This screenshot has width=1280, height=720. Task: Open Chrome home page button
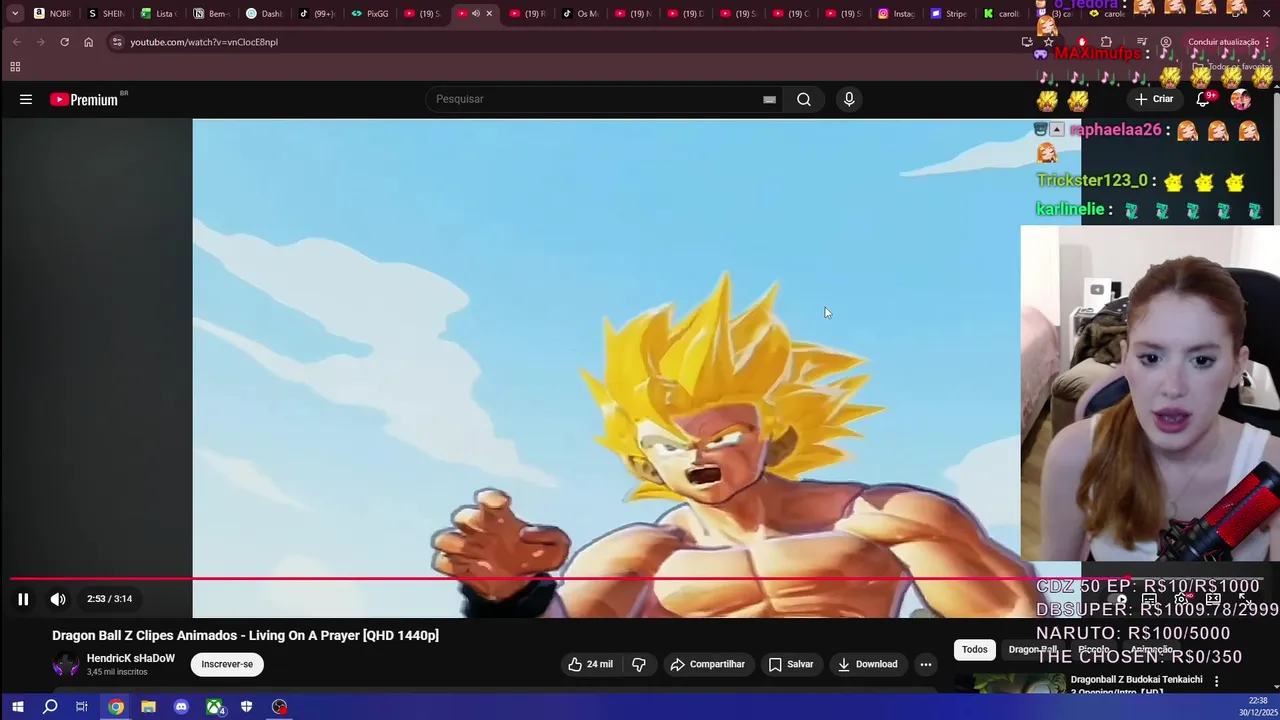tap(88, 42)
